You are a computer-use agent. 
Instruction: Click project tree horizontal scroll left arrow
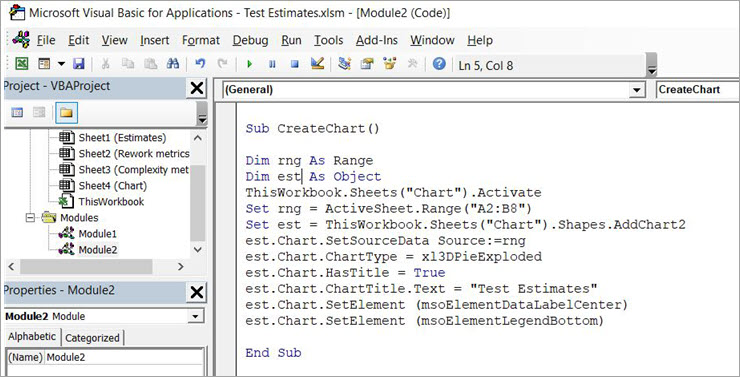[11, 267]
